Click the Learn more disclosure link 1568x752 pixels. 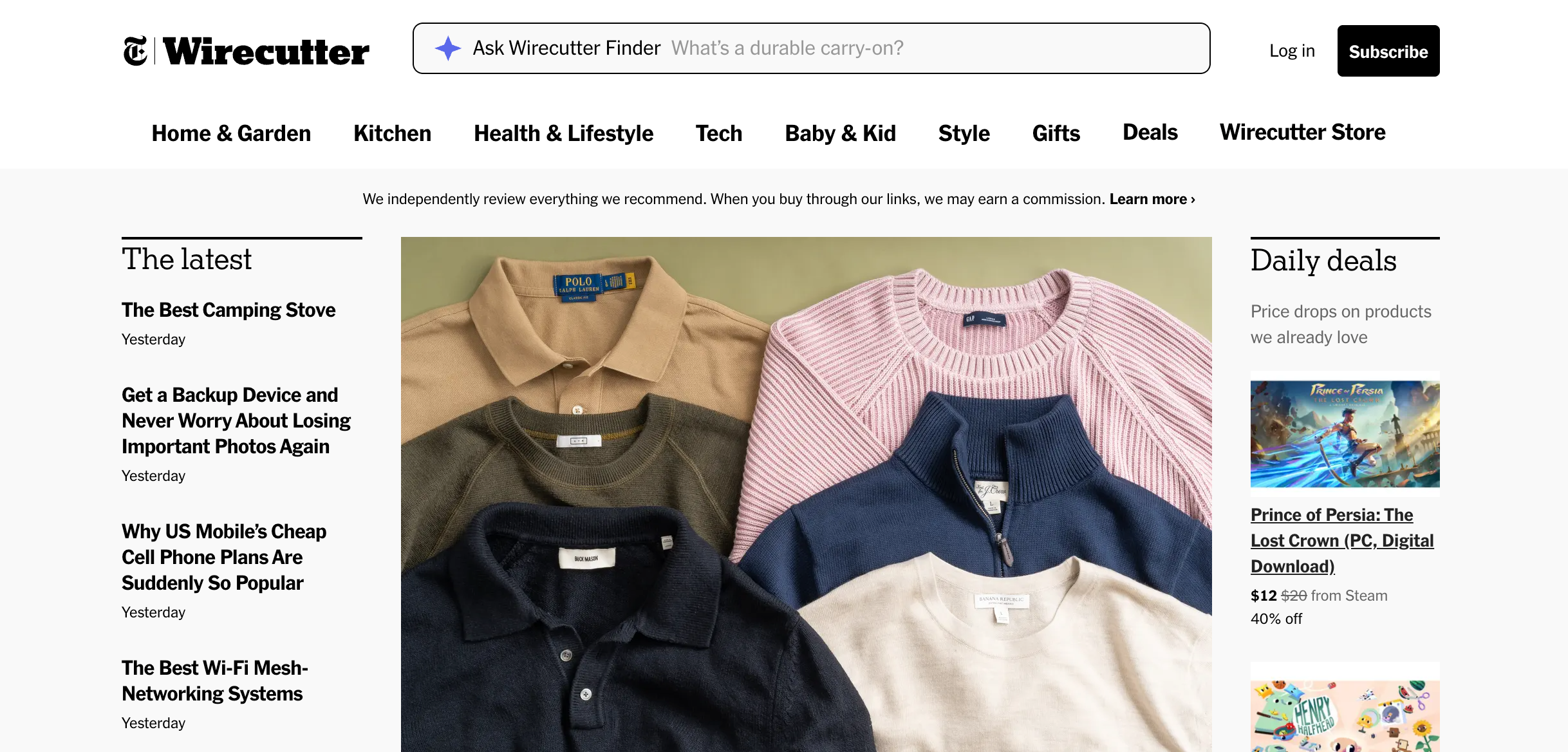click(x=1152, y=199)
